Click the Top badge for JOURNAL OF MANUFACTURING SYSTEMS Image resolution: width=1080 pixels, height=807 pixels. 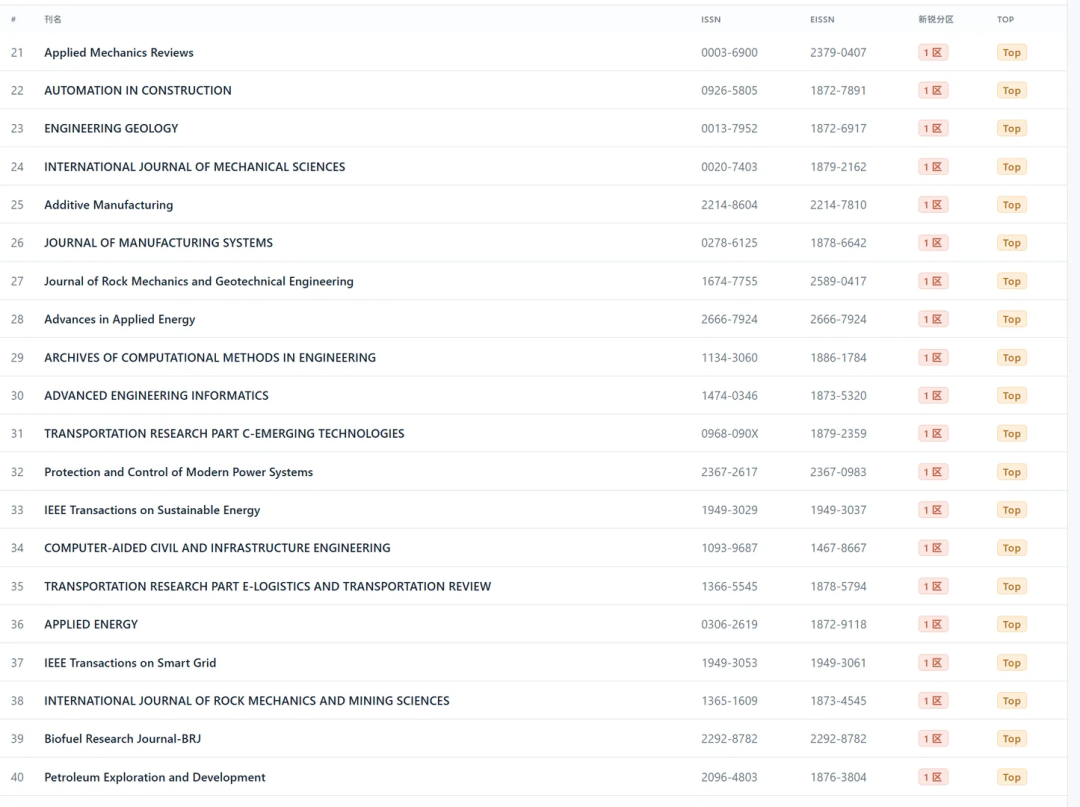point(1011,242)
